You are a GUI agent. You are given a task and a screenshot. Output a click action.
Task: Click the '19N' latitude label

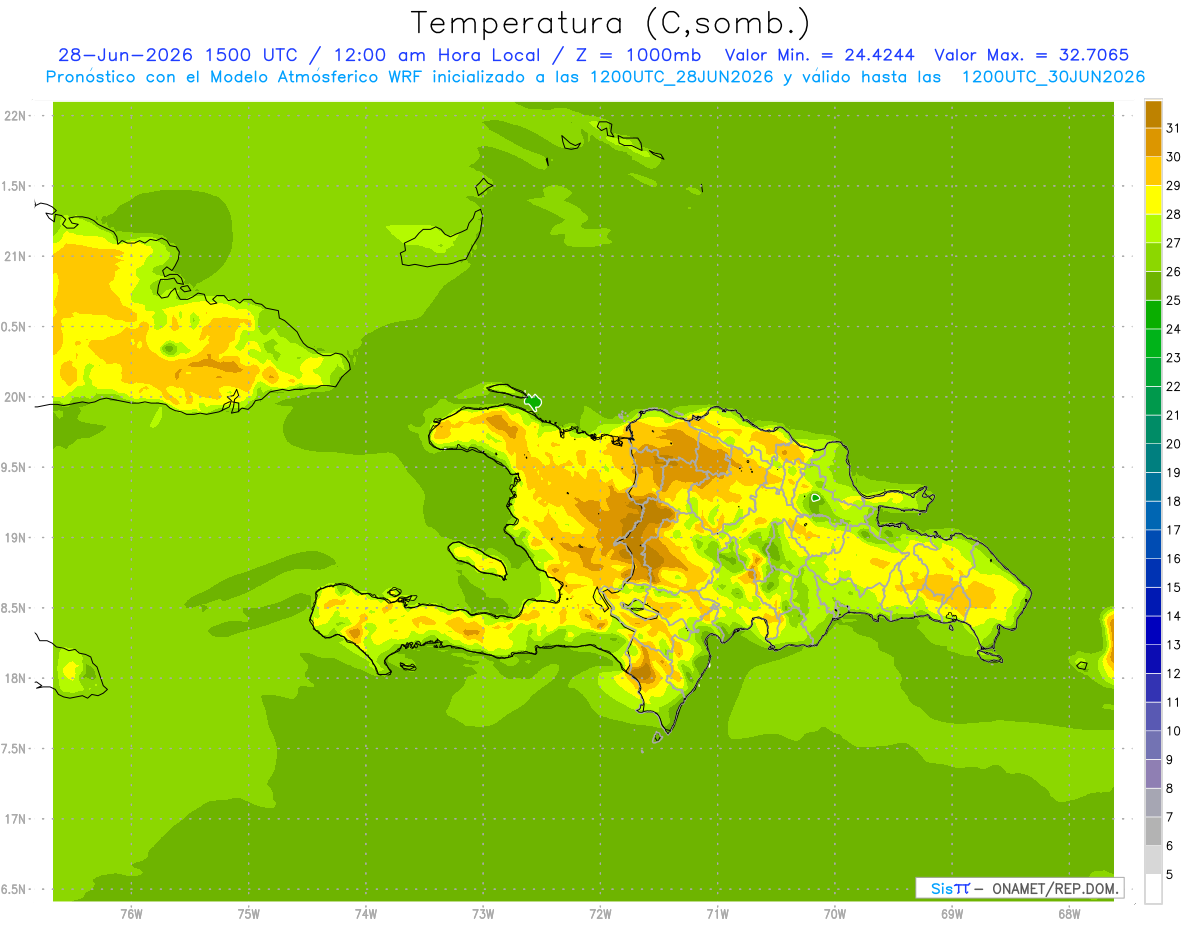click(x=16, y=537)
